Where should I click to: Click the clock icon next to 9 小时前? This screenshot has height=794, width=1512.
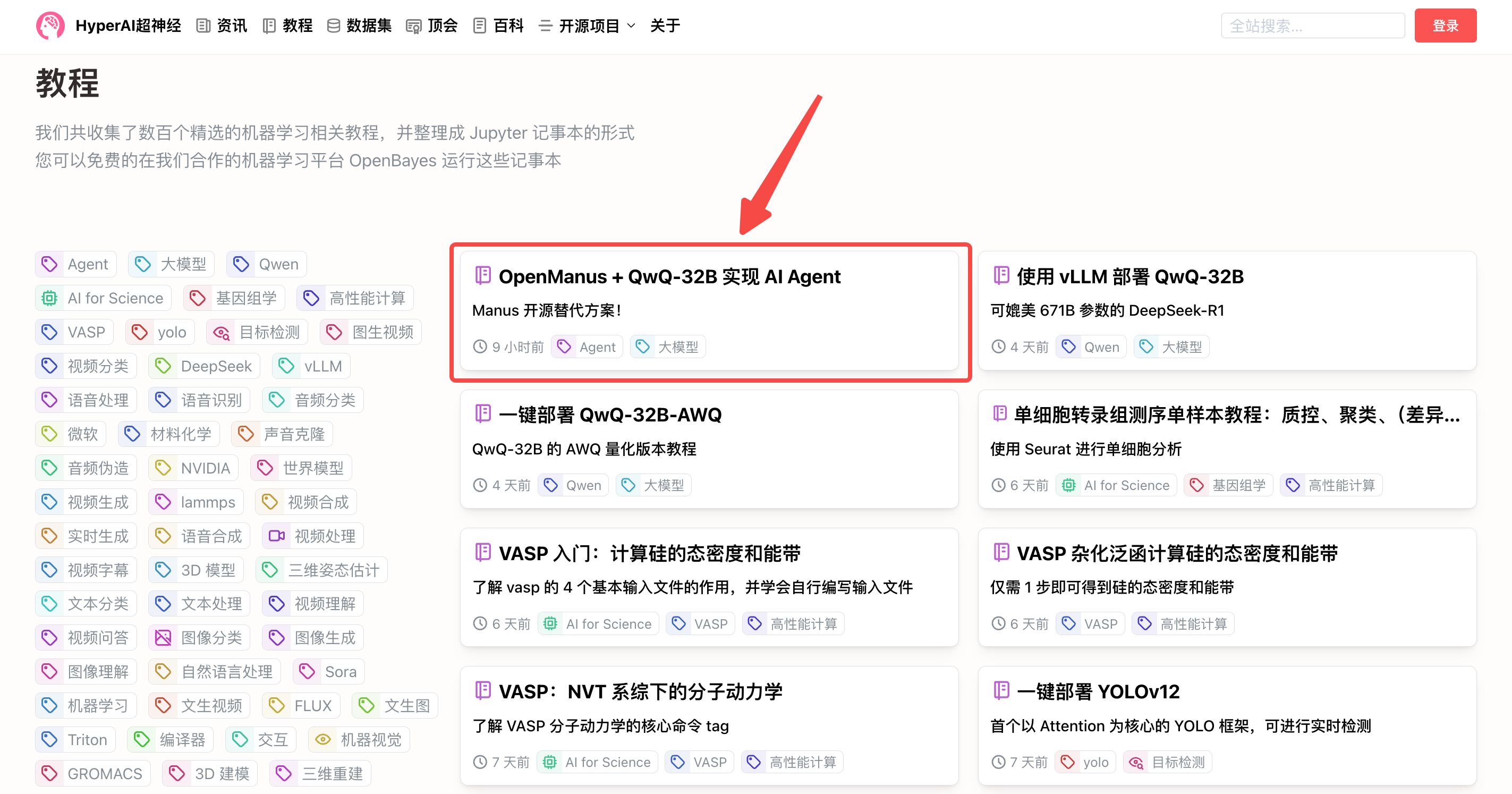480,347
